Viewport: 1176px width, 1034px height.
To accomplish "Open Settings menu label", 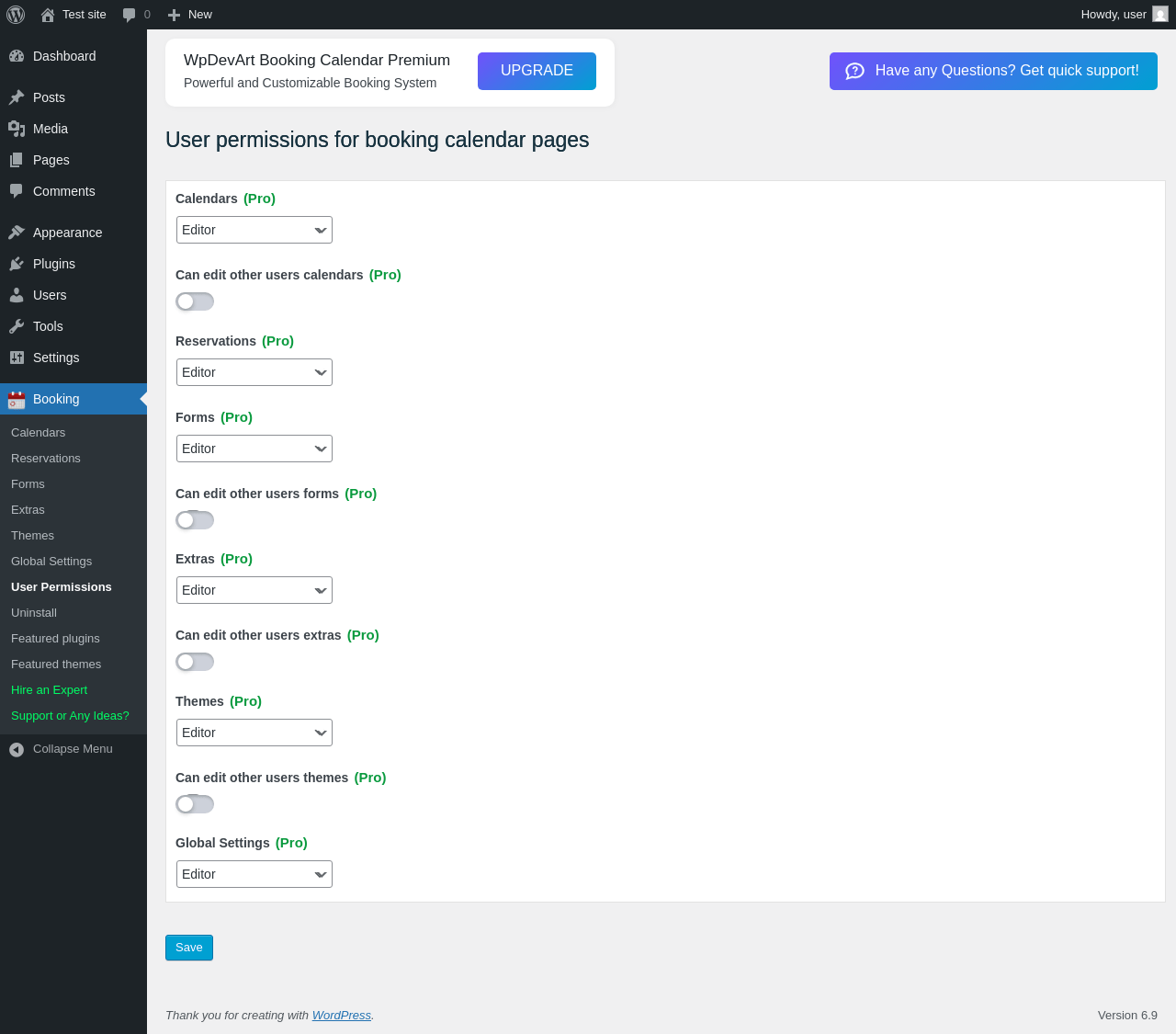I will (56, 358).
